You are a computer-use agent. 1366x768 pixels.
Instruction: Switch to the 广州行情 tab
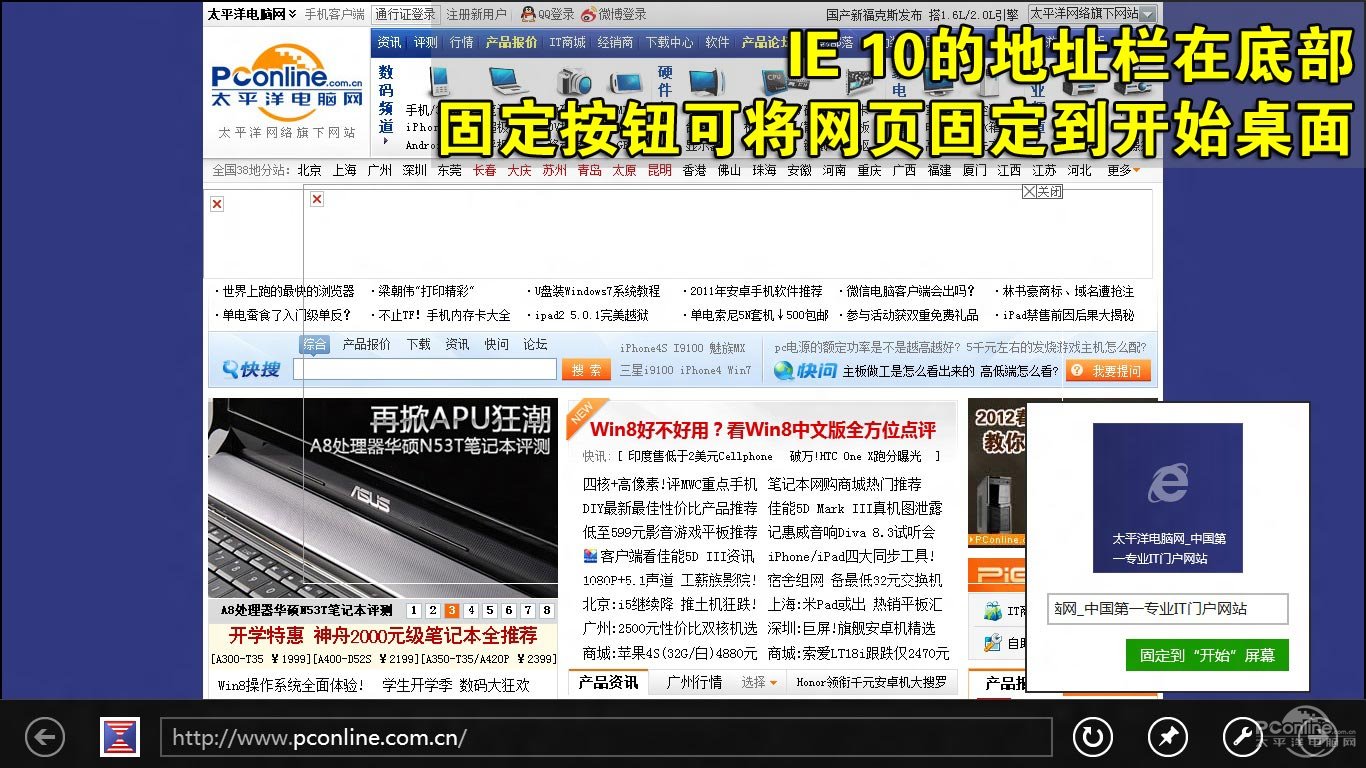point(694,682)
